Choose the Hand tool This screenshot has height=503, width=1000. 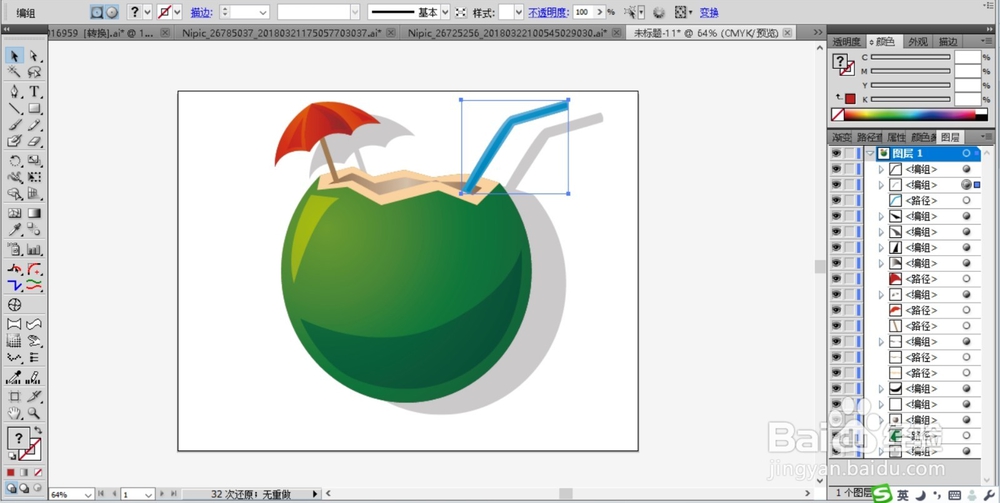click(15, 413)
